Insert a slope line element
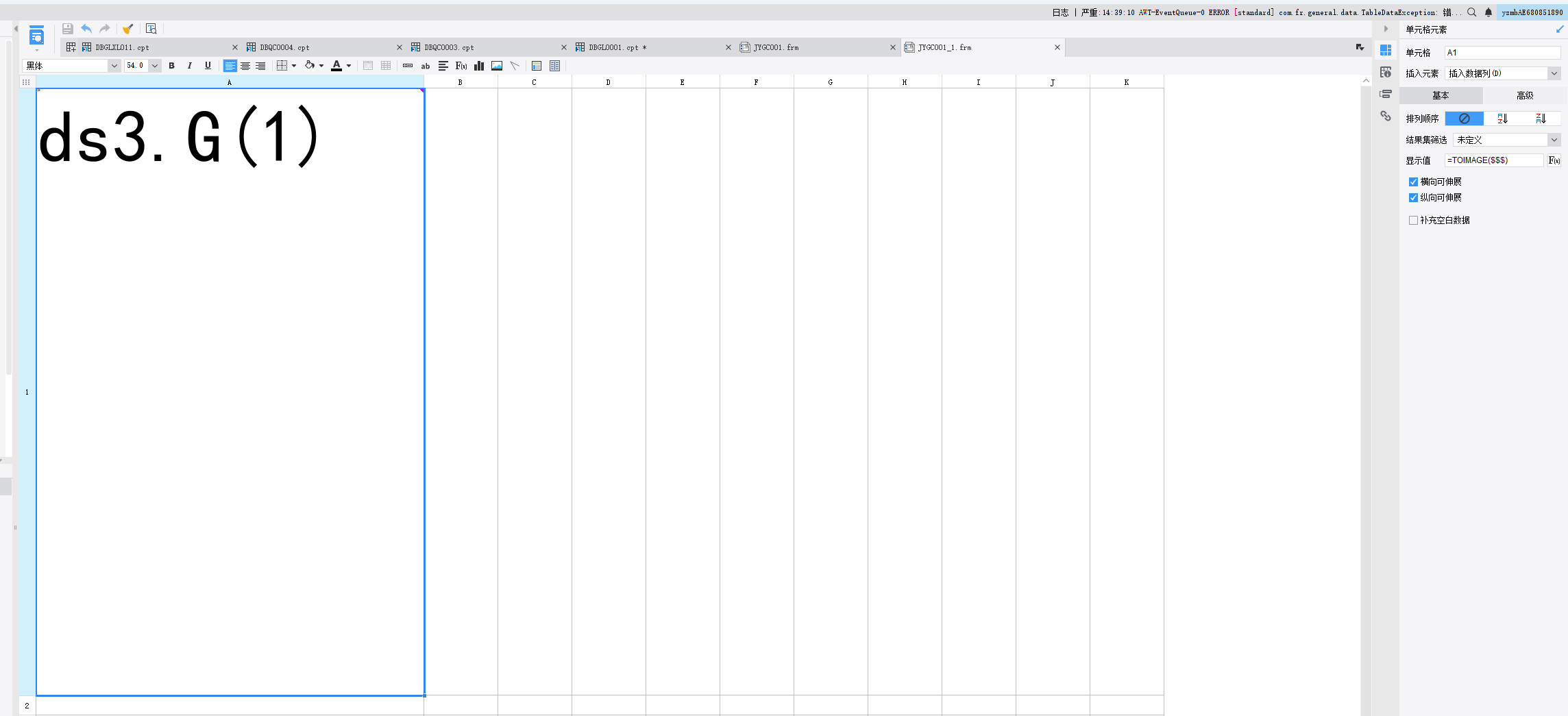Image resolution: width=1568 pixels, height=716 pixels. pyautogui.click(x=515, y=66)
